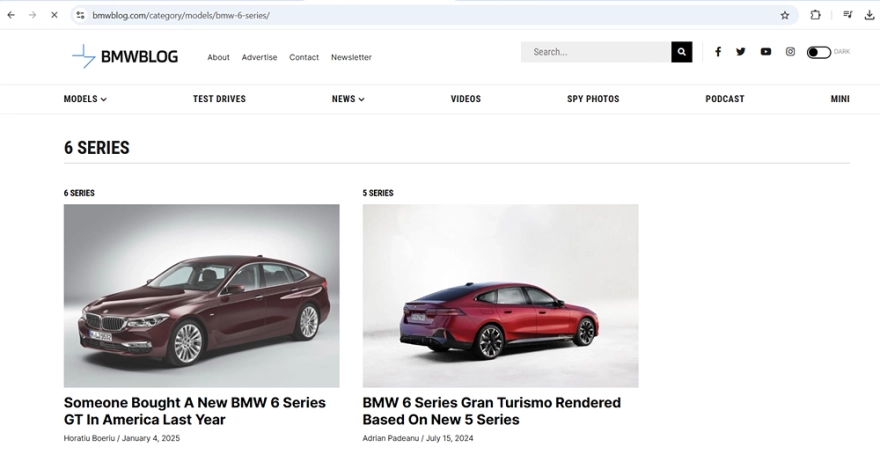Image resolution: width=880 pixels, height=469 pixels.
Task: Open the VIDEOS section
Action: tap(466, 99)
